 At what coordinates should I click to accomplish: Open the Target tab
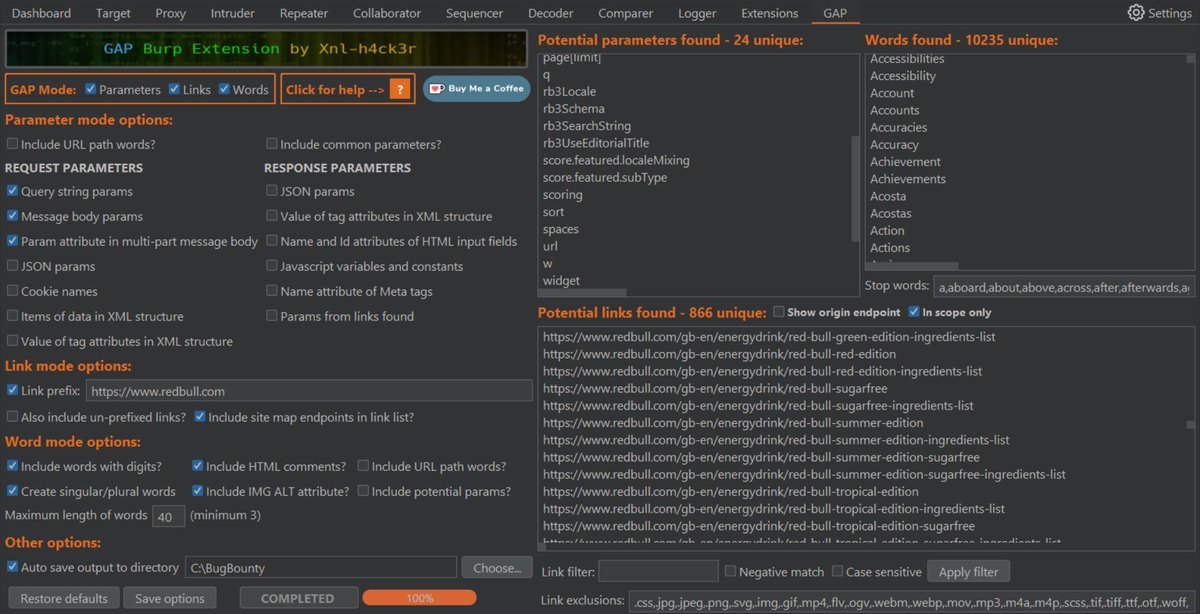(113, 13)
